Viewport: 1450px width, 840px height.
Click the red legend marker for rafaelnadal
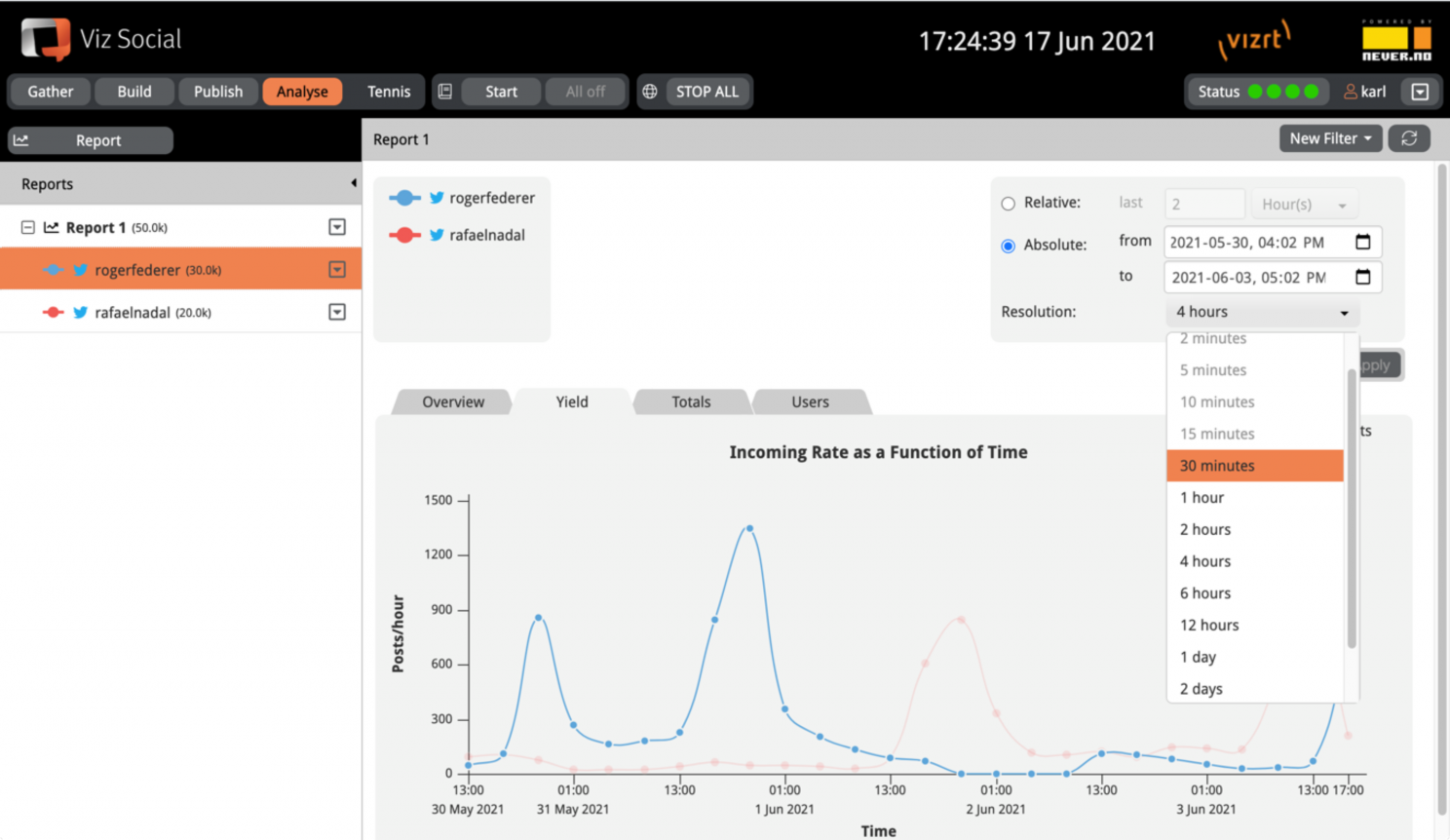click(x=404, y=235)
